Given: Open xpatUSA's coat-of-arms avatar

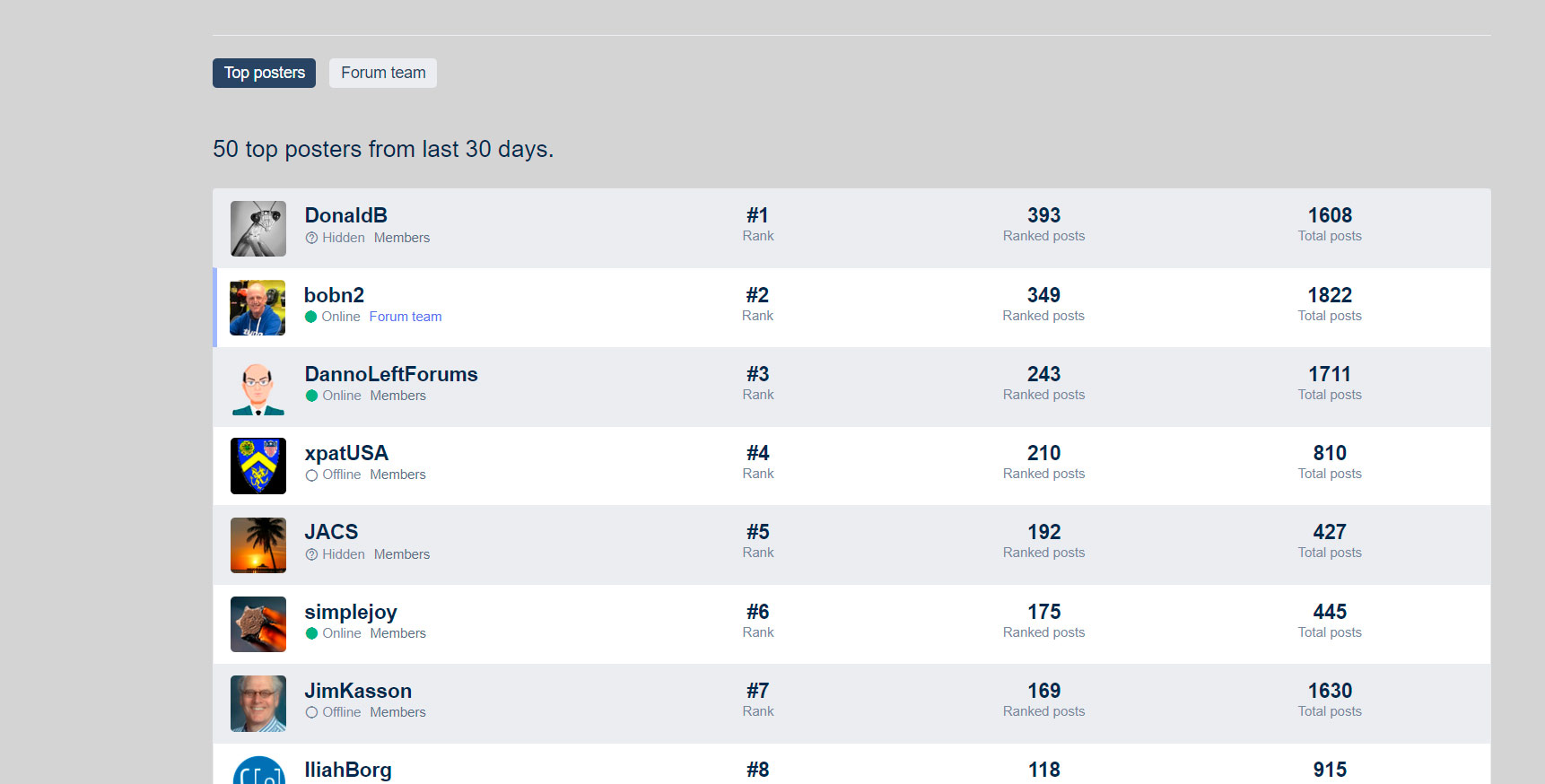Looking at the screenshot, I should tap(258, 466).
